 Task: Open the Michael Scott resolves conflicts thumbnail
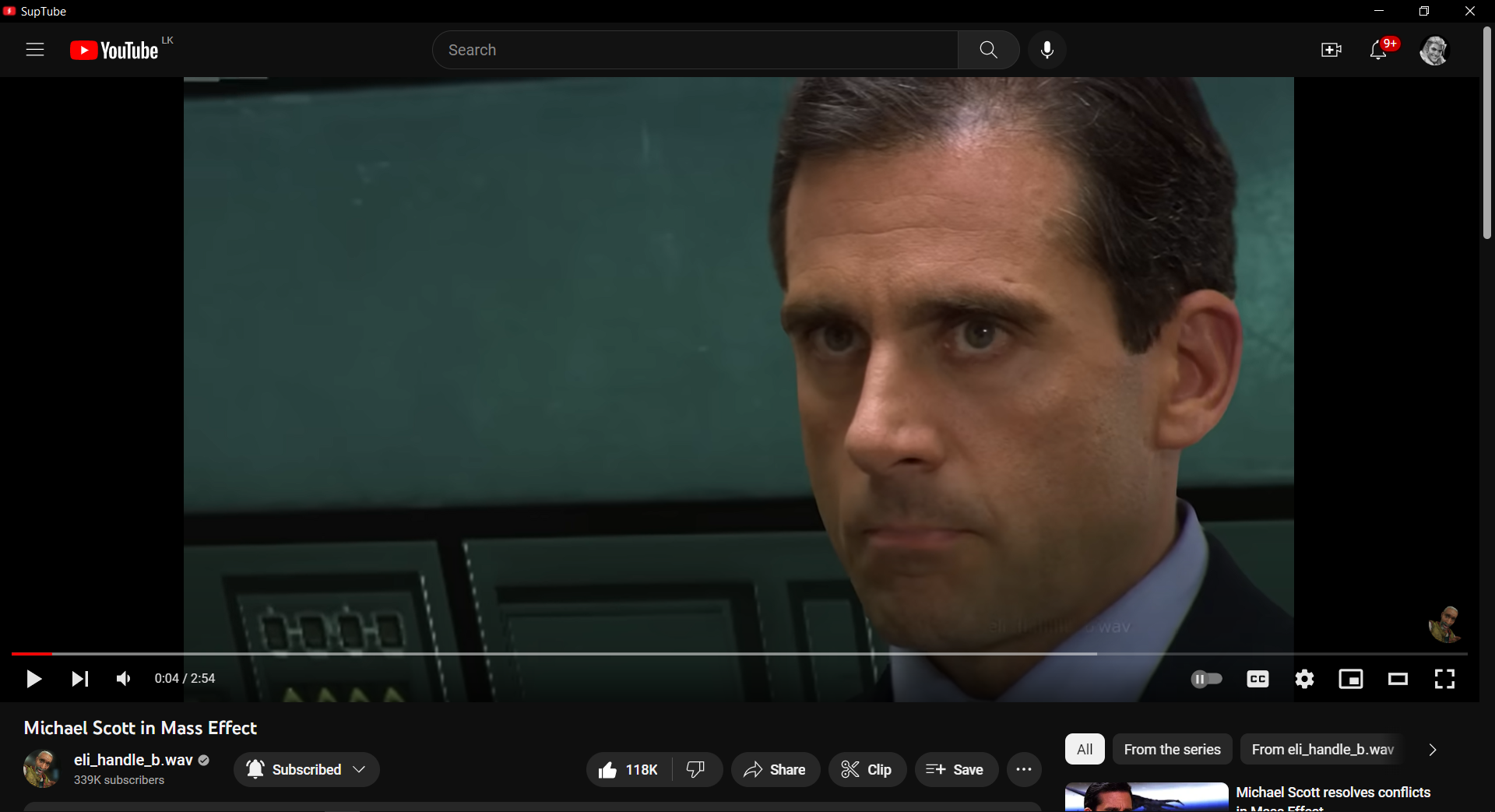tap(1146, 797)
